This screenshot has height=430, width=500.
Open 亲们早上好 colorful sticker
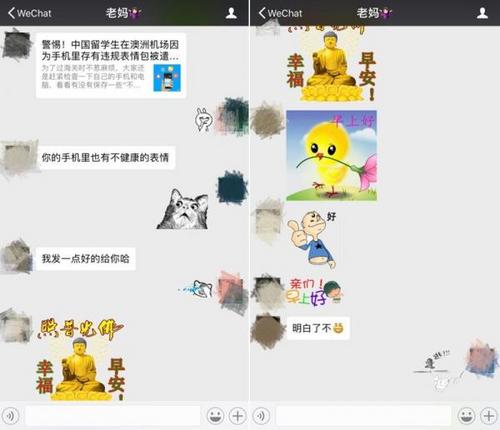(314, 292)
